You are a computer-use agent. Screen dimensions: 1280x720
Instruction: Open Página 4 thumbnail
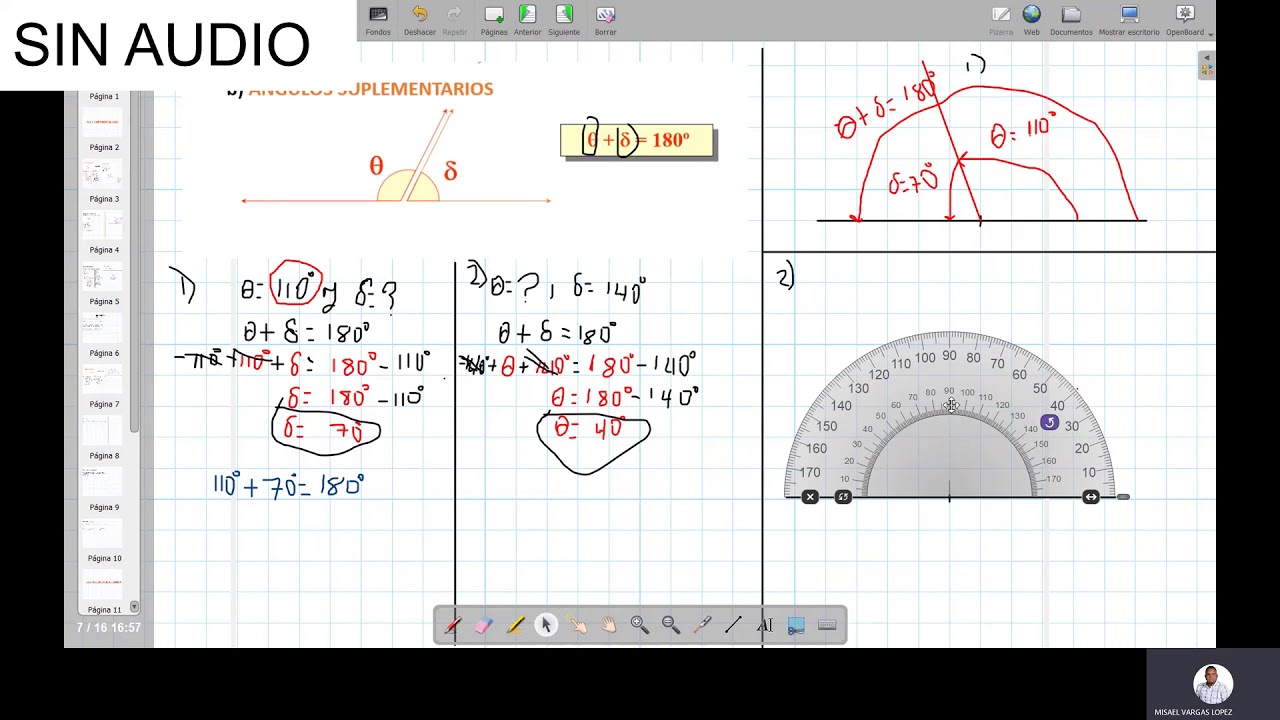tap(104, 276)
